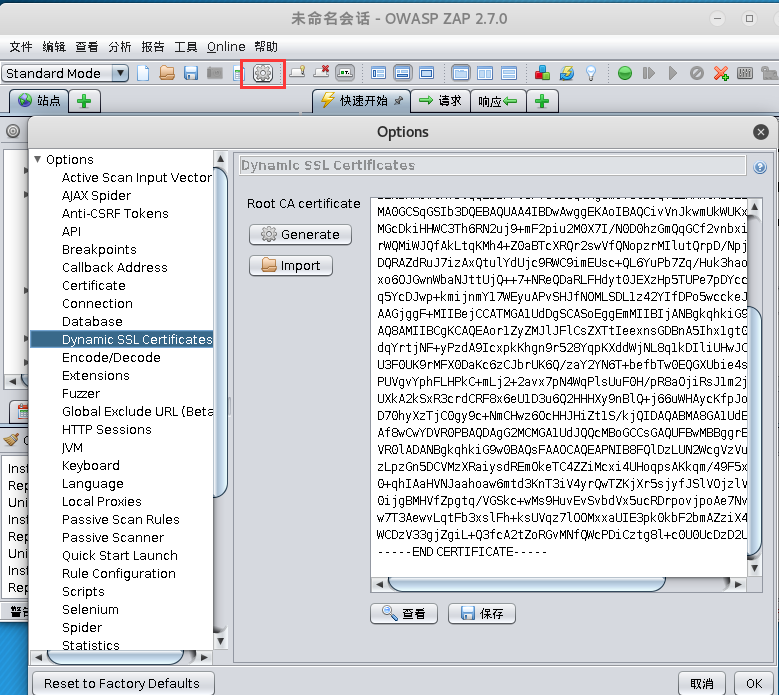Image resolution: width=779 pixels, height=695 pixels.
Task: Select Active Scan Input Vectors in options tree
Action: coord(137,177)
